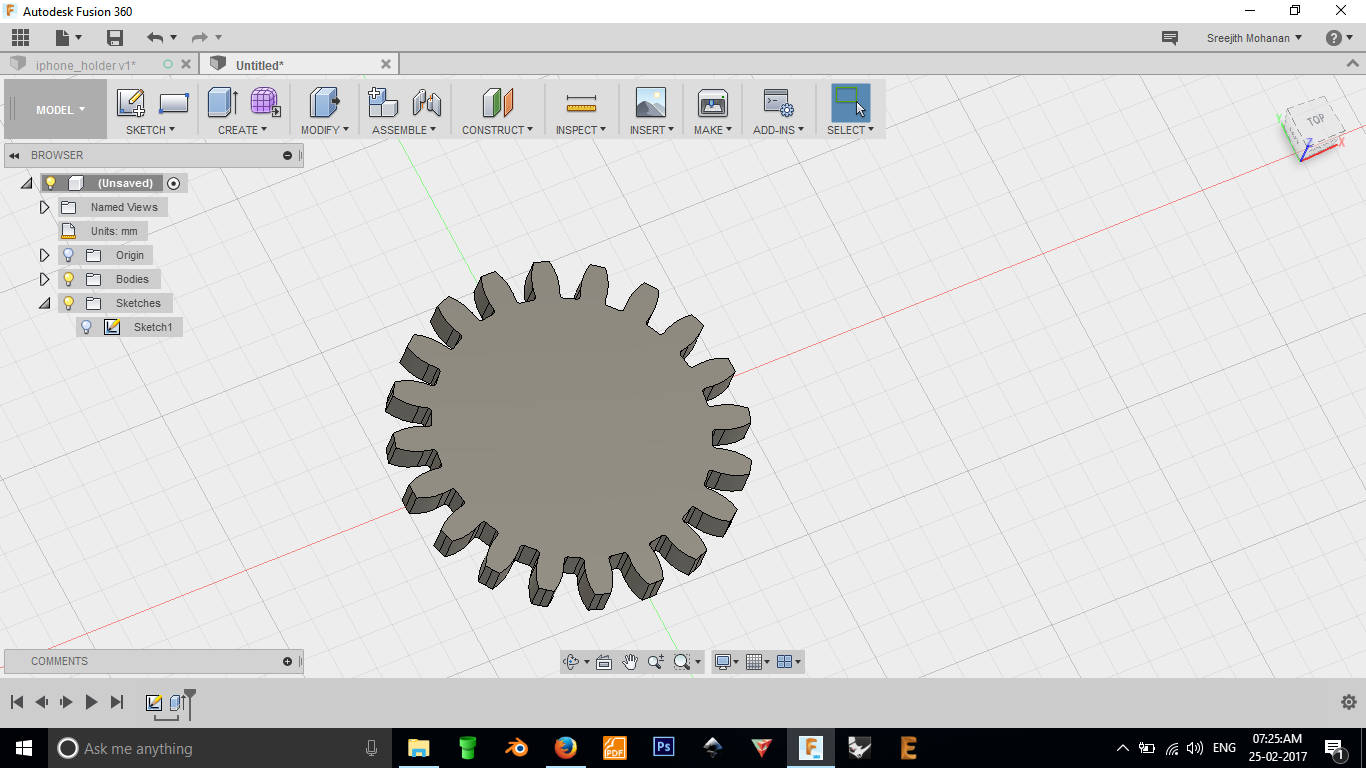
Task: Play the timeline
Action: [x=91, y=702]
